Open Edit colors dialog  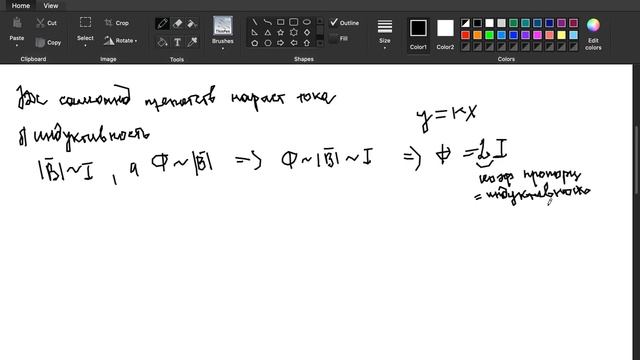point(593,34)
